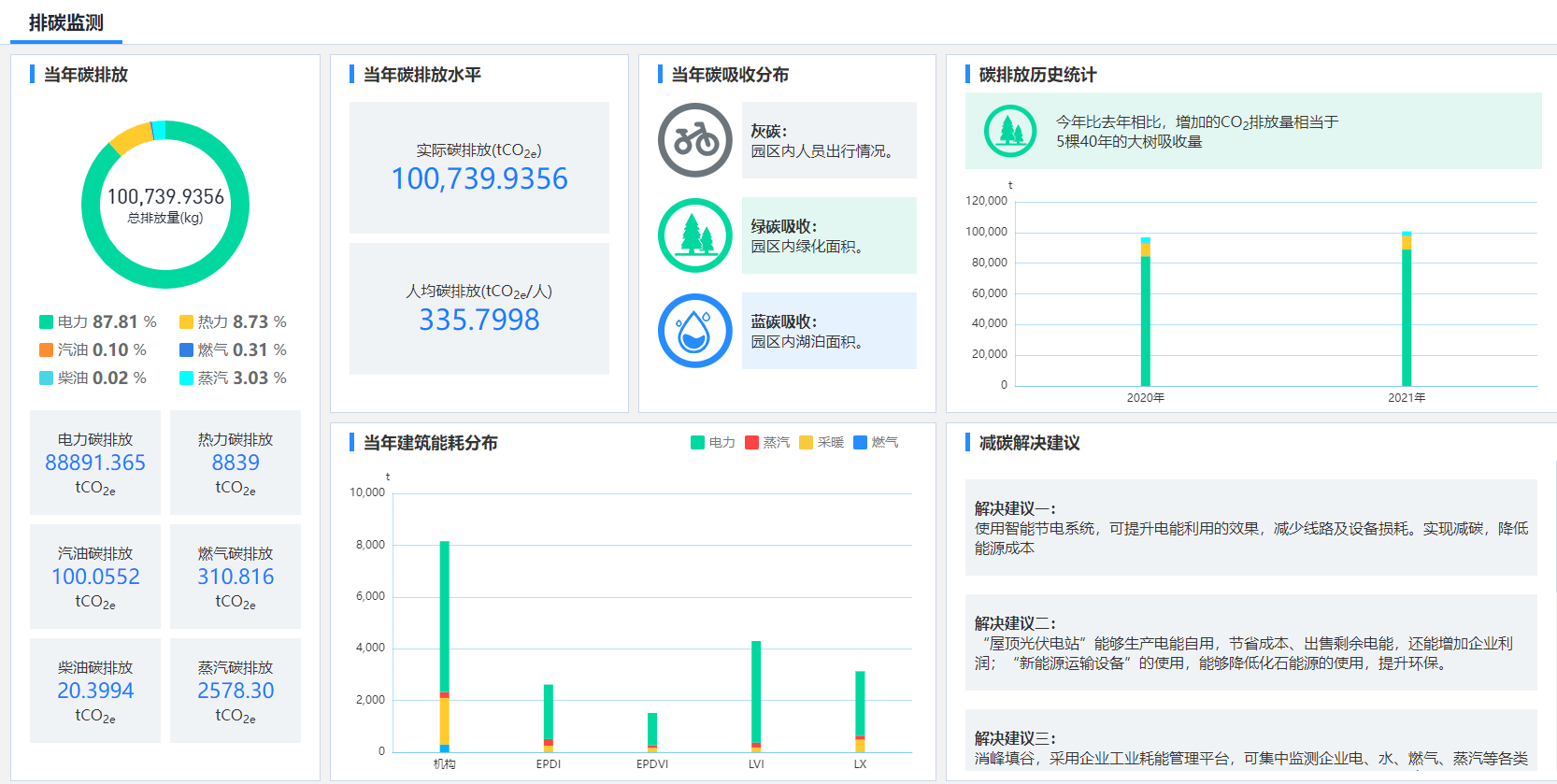Open the 燃气碳排放 310.816 card
This screenshot has width=1557, height=784.
pyautogui.click(x=236, y=577)
